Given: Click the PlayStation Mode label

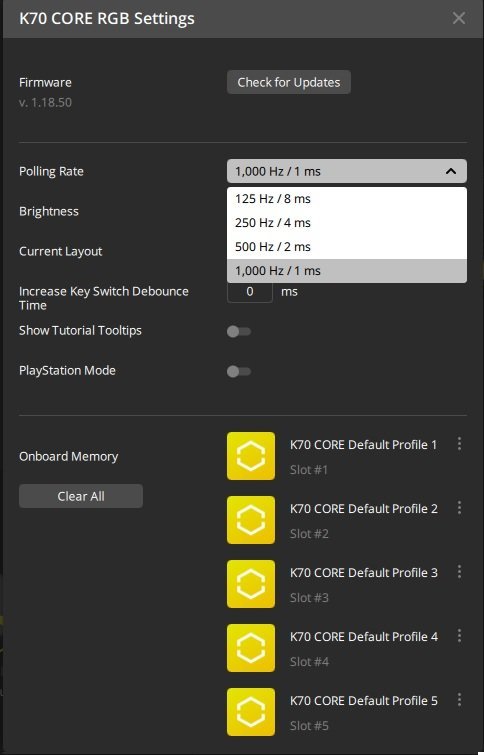Looking at the screenshot, I should (x=67, y=371).
